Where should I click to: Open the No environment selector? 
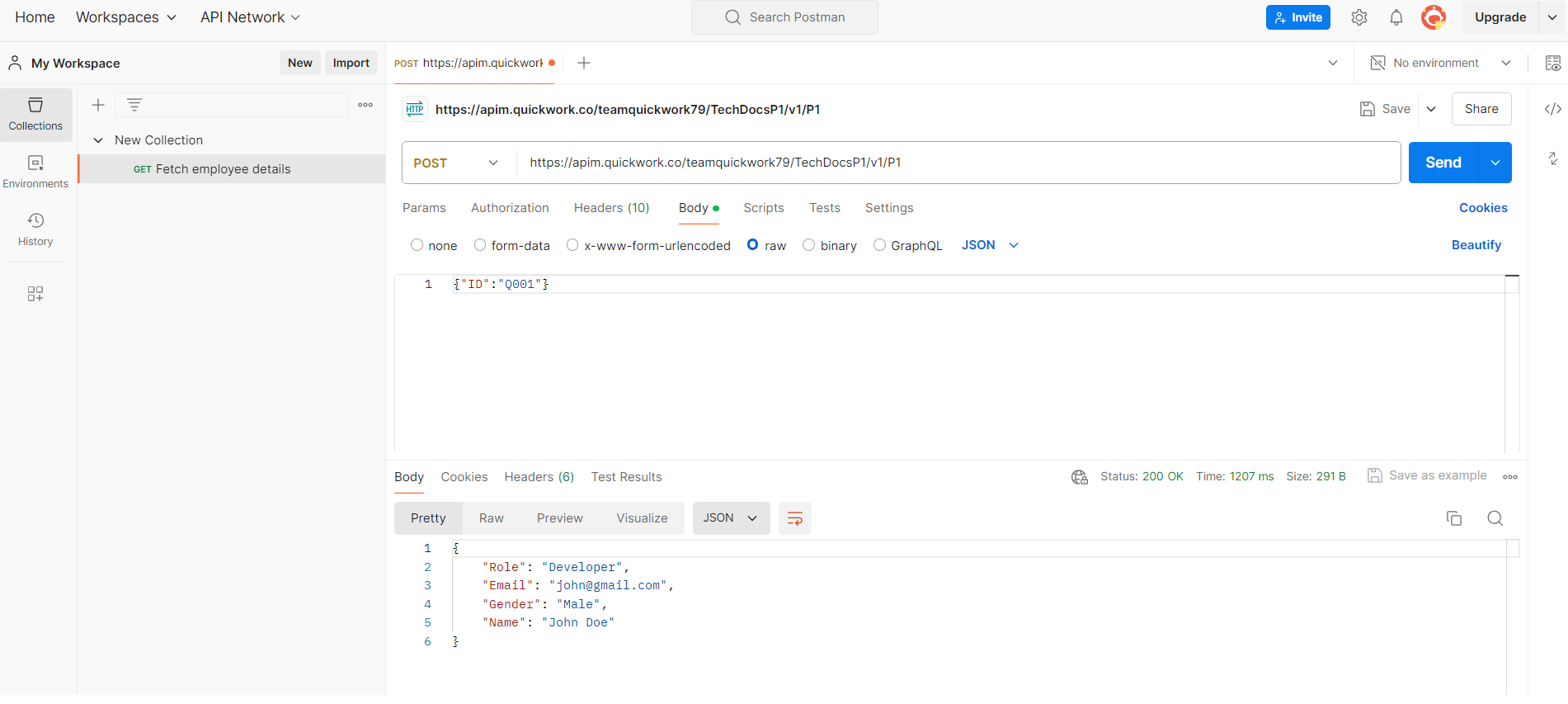[x=1440, y=63]
